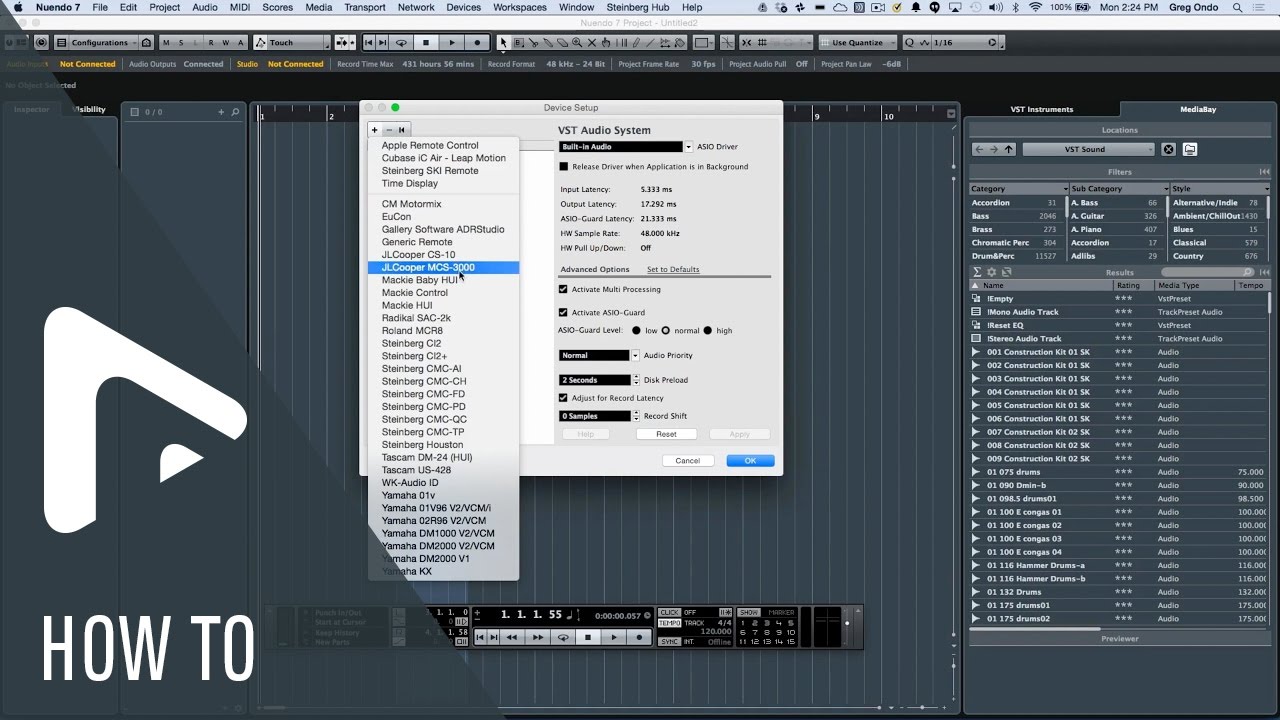Open the Steinberg Hub menu
The image size is (1280, 720).
(638, 7)
